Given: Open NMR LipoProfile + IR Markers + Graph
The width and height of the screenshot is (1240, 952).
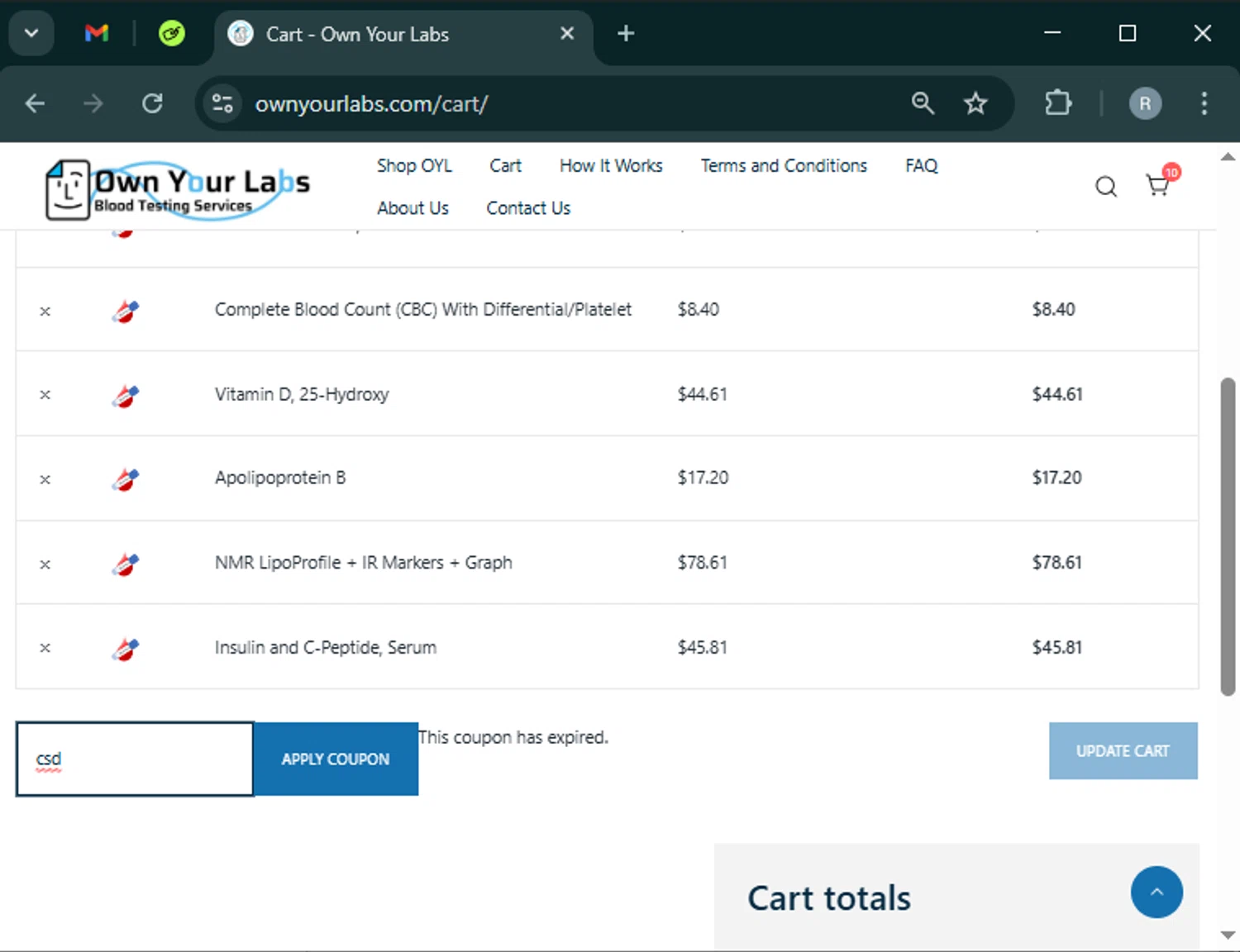Looking at the screenshot, I should [364, 563].
